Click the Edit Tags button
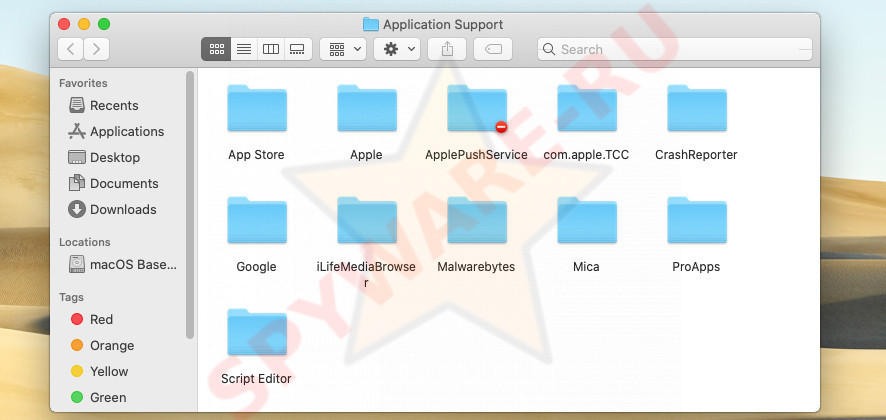The image size is (886, 420). tap(493, 49)
